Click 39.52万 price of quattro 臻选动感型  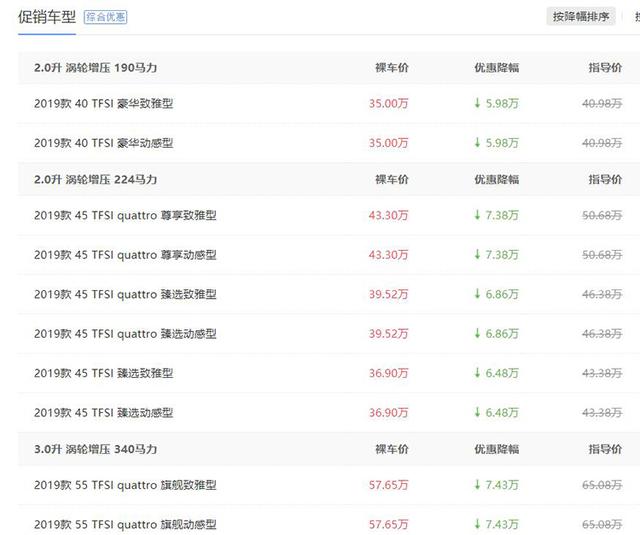click(388, 334)
